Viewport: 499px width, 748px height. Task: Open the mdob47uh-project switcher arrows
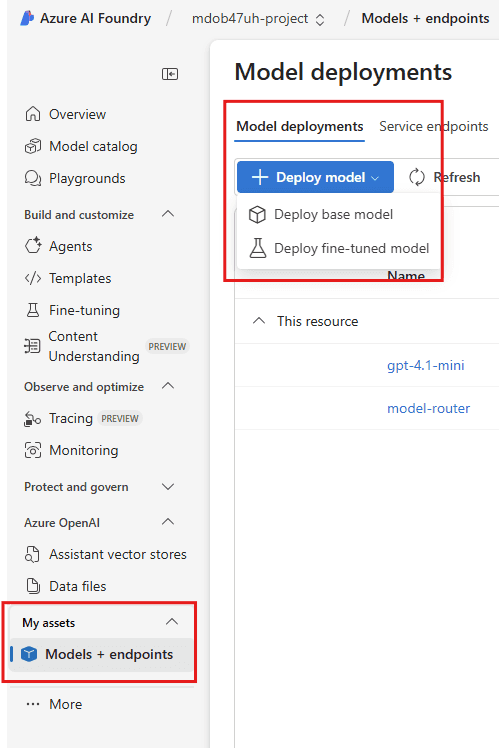click(x=320, y=20)
